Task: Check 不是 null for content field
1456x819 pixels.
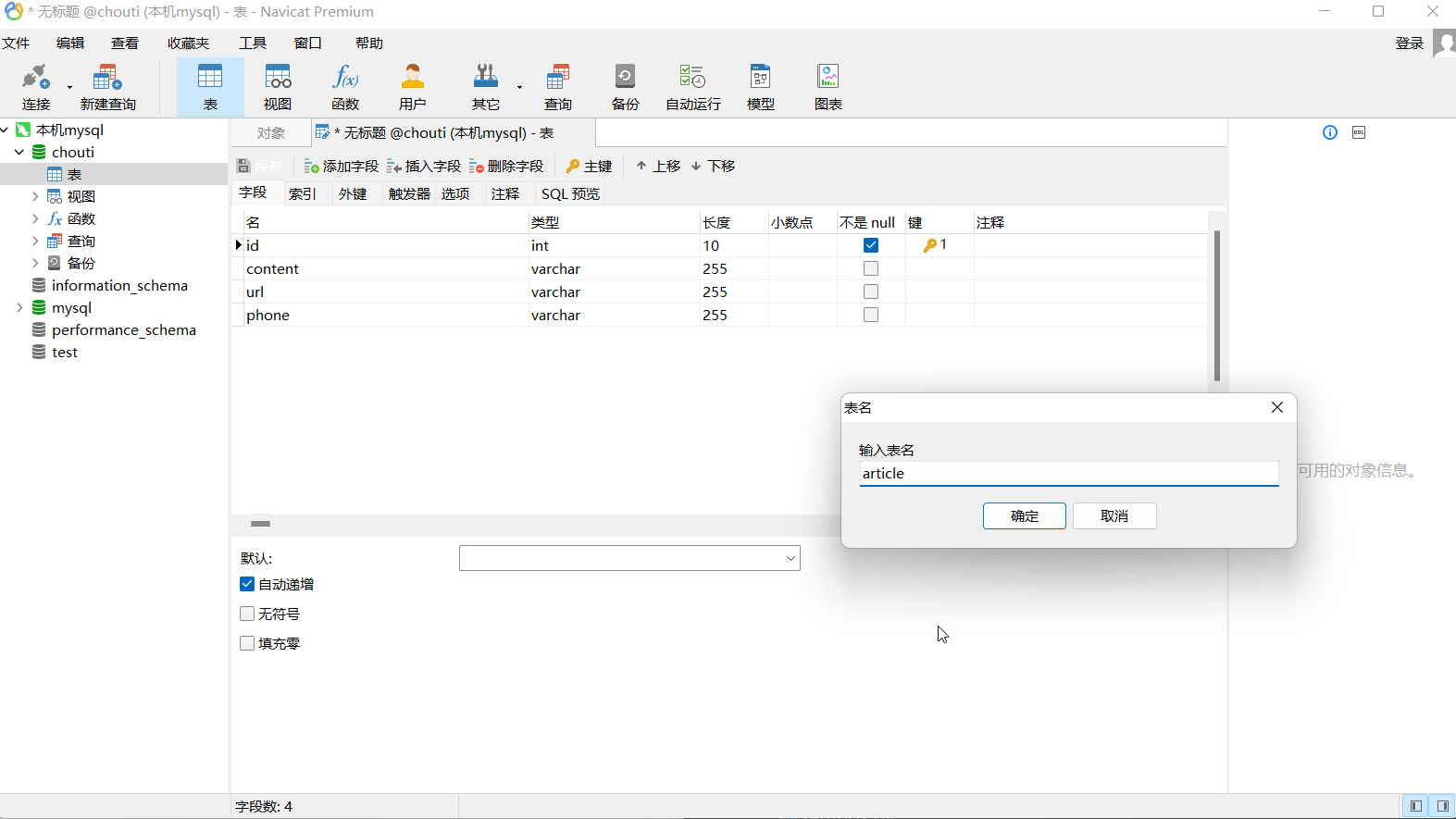Action: (x=871, y=268)
